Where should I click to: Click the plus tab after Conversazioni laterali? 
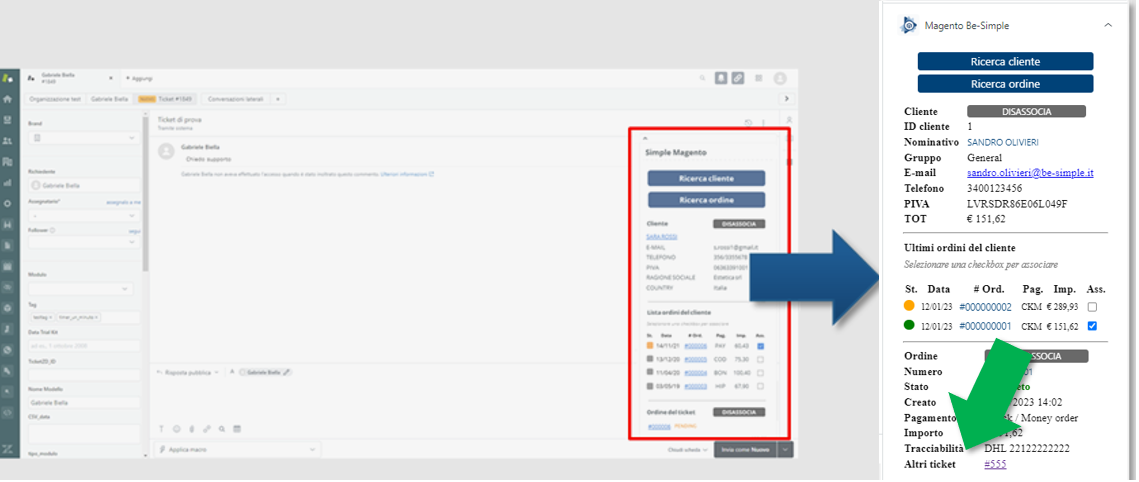[278, 98]
